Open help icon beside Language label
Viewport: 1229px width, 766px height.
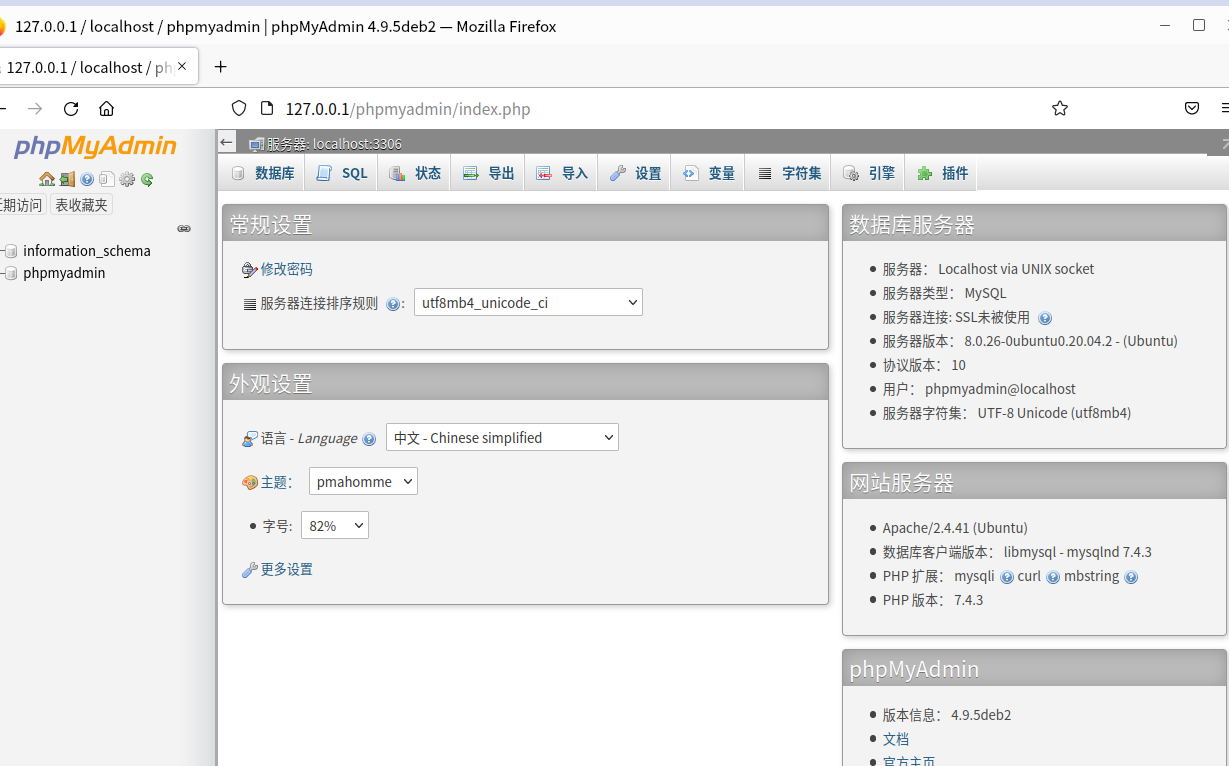[369, 439]
